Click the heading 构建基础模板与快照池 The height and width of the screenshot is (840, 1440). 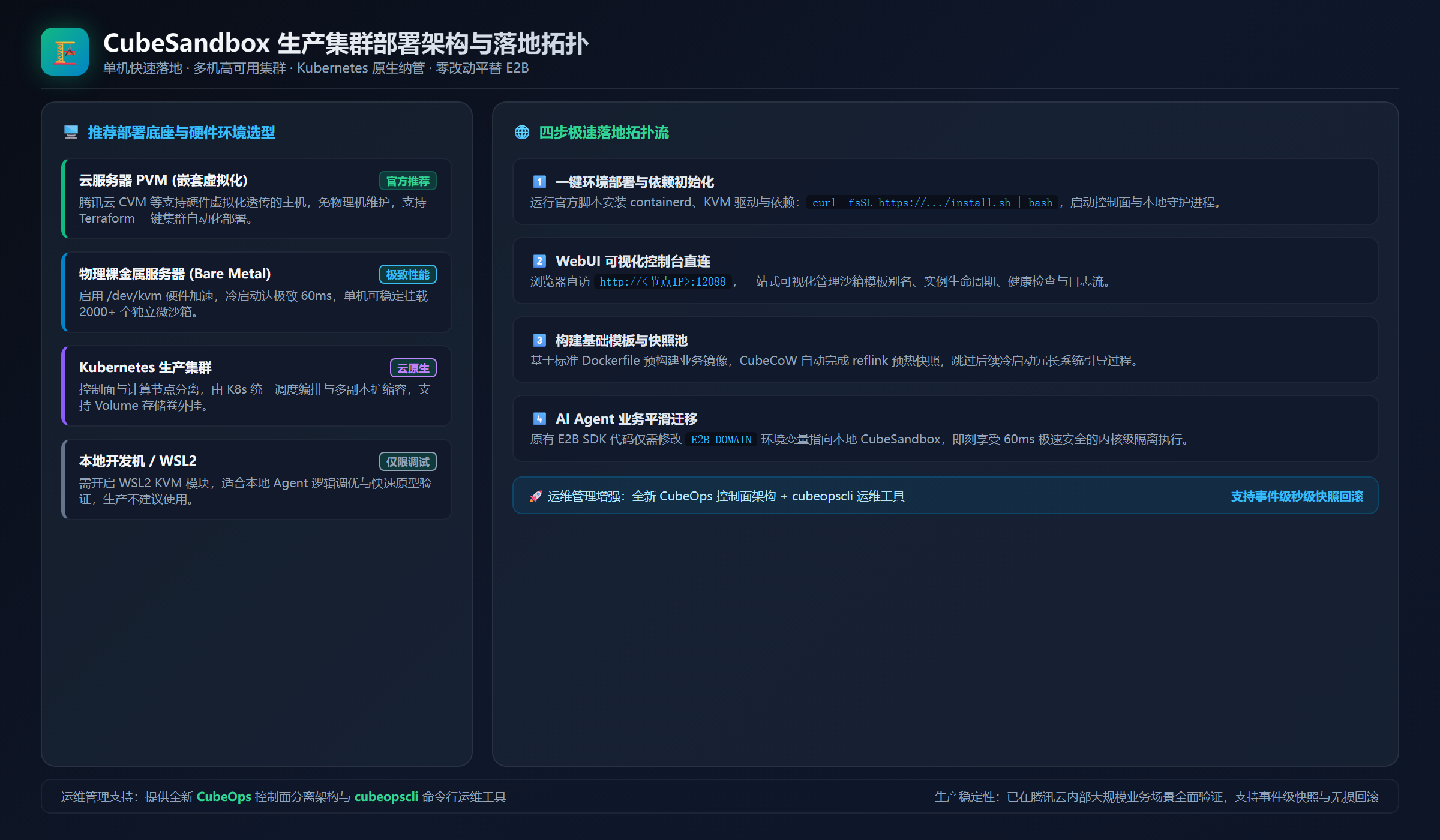622,340
